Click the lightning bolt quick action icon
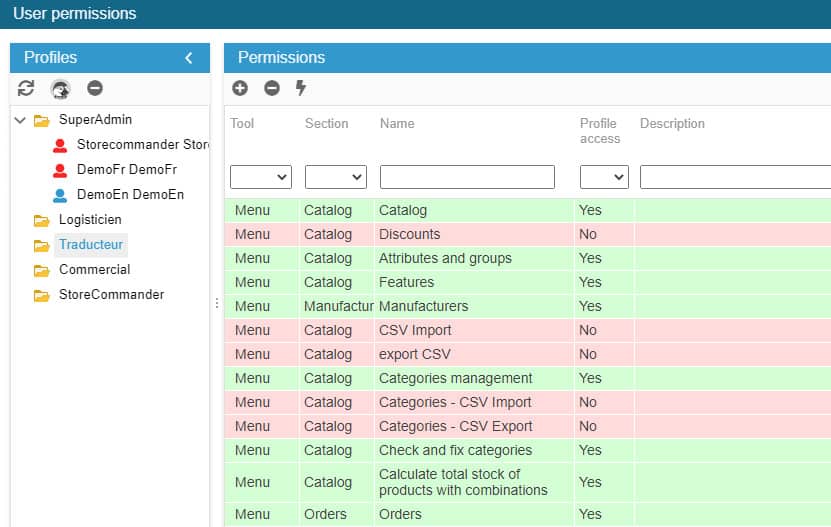831x527 pixels. click(x=301, y=89)
